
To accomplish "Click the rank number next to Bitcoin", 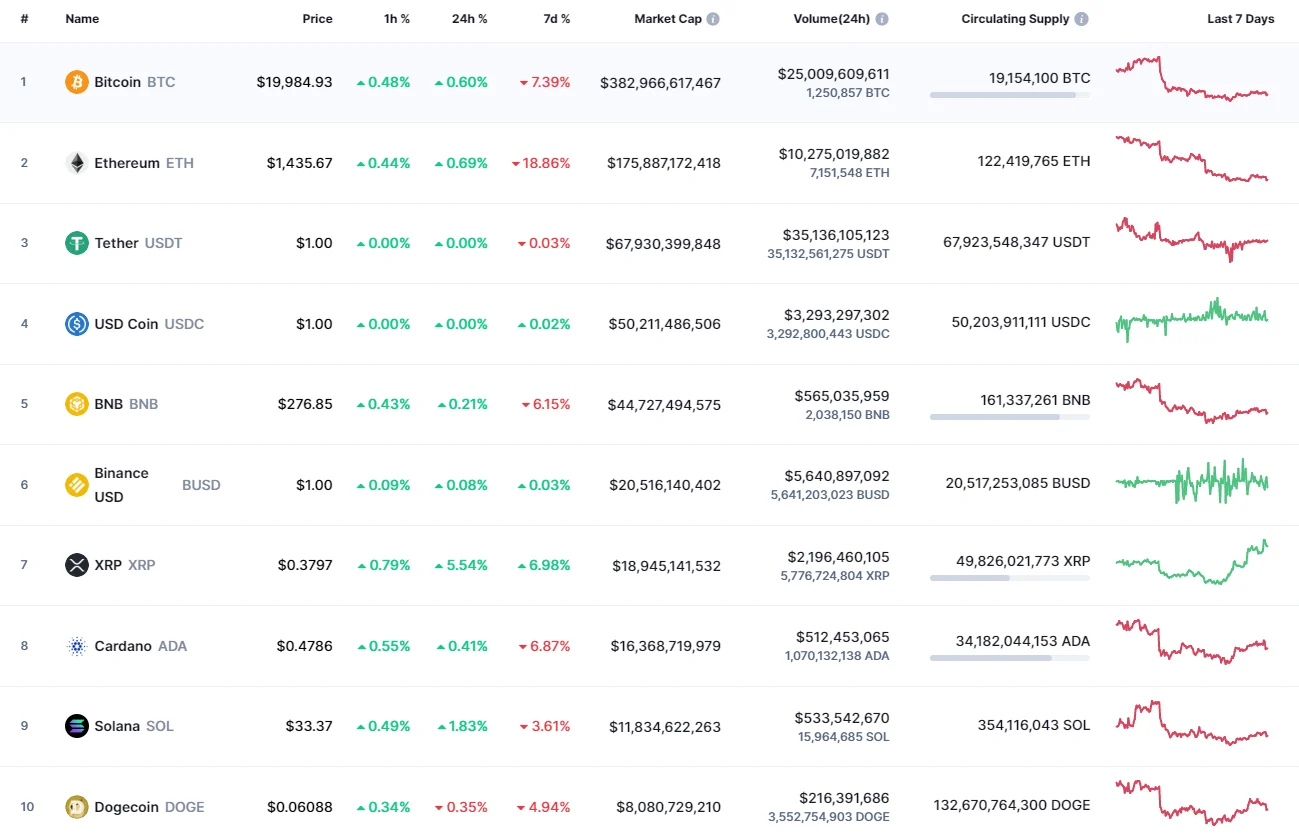I will [x=24, y=82].
